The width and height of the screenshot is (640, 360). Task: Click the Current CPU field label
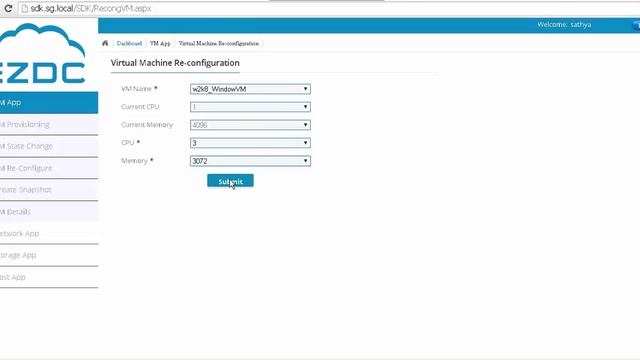coord(140,107)
